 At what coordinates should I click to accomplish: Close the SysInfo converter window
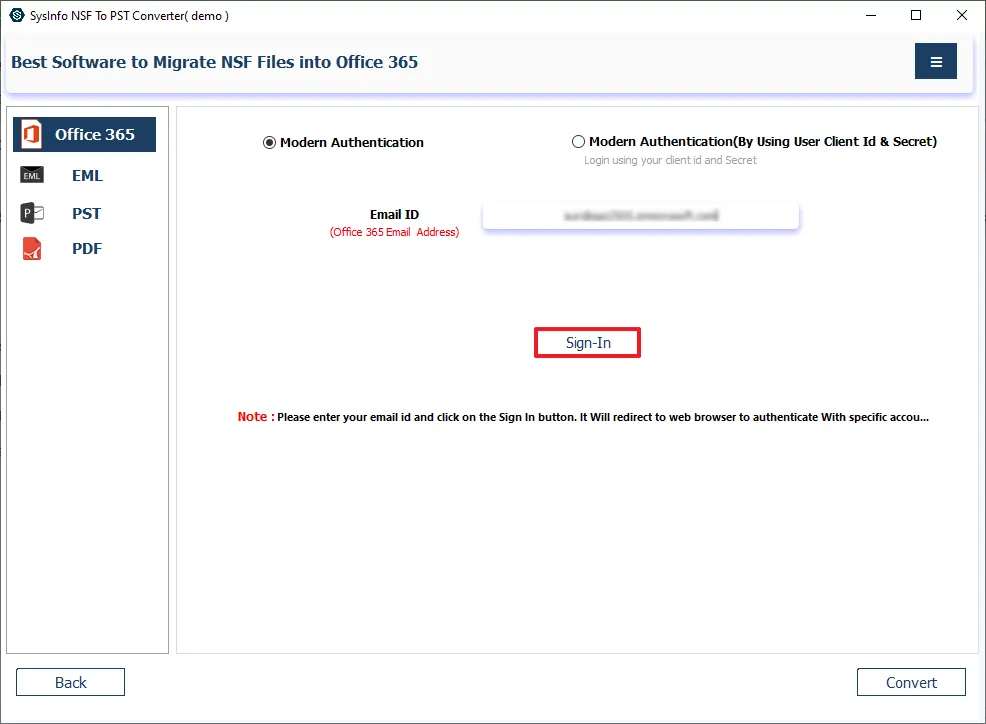[x=961, y=15]
